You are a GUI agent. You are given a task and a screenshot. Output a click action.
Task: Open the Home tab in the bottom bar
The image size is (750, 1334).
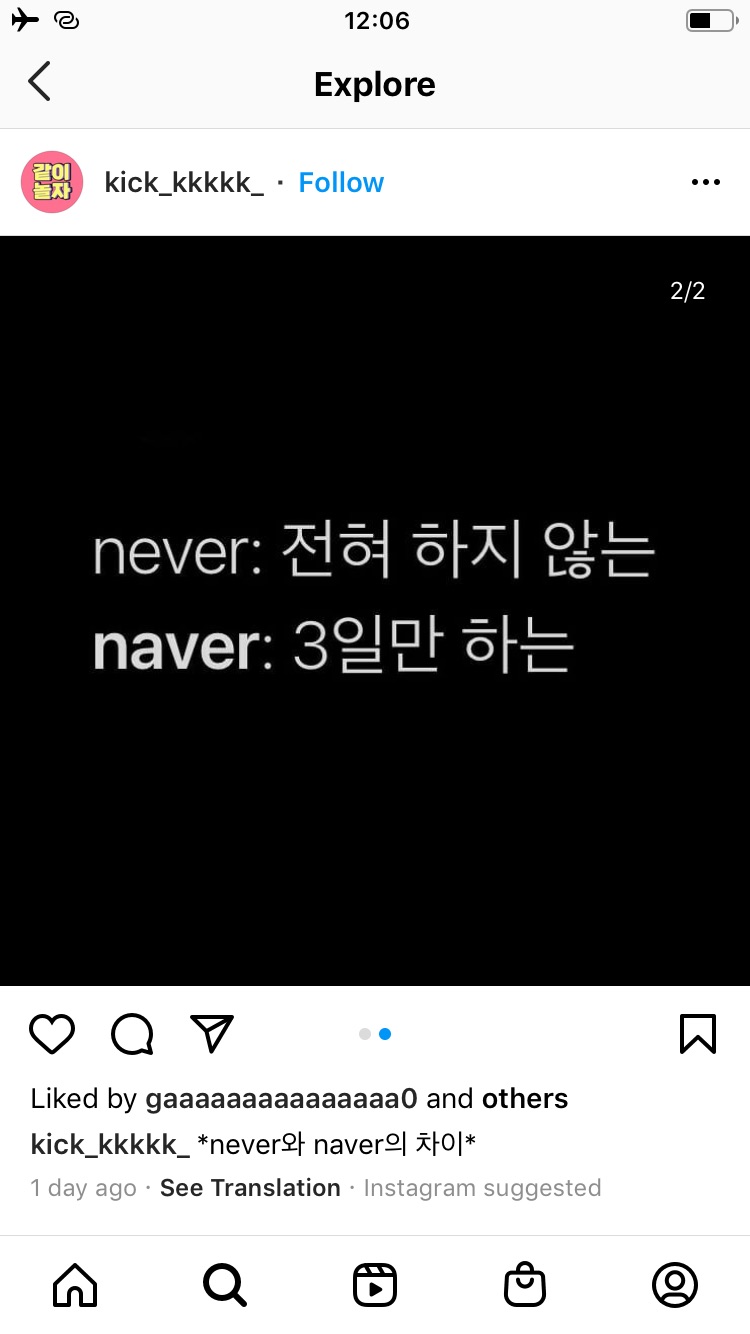pos(75,1284)
